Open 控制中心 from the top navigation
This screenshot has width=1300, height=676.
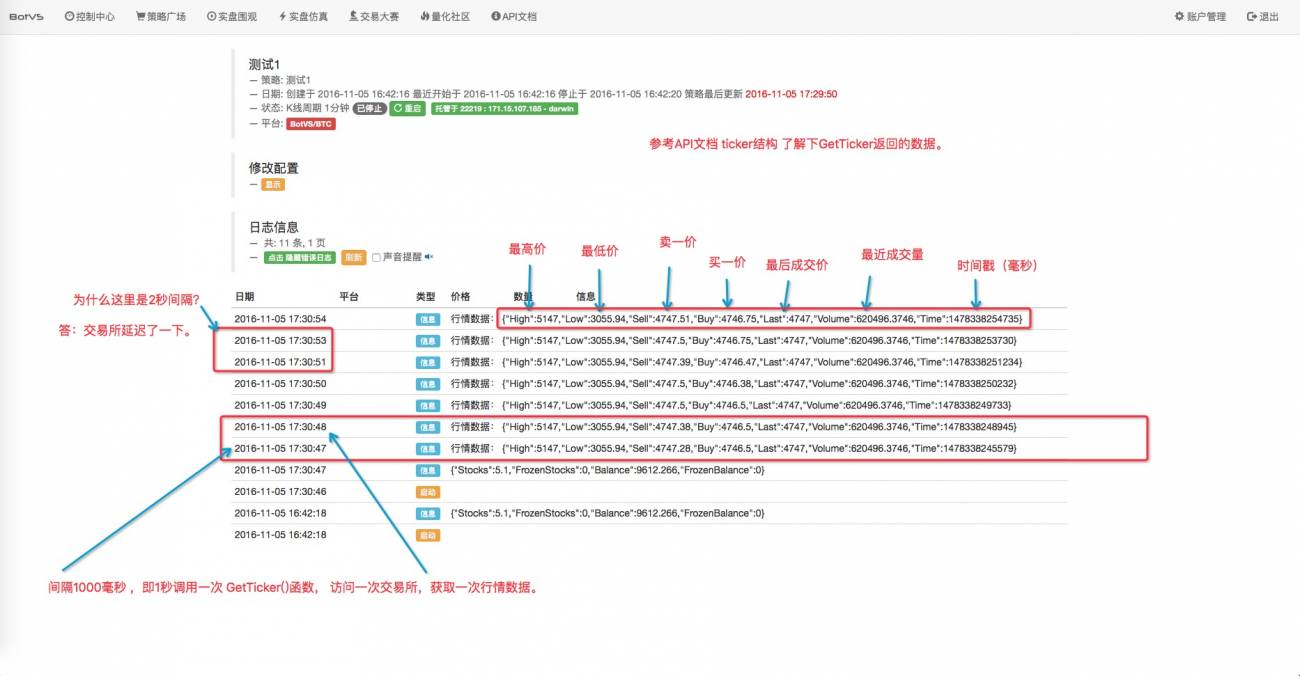coord(92,16)
